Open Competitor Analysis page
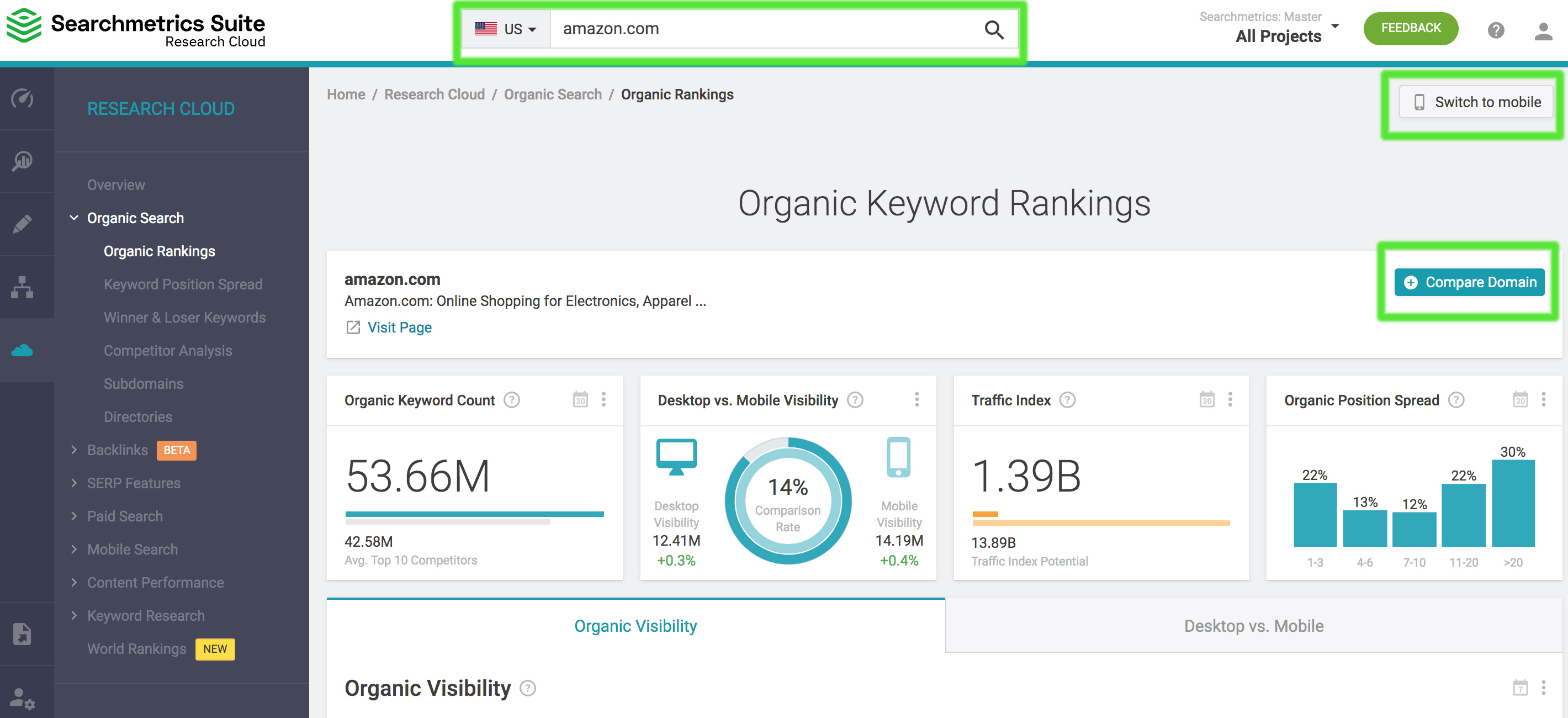 pos(167,351)
